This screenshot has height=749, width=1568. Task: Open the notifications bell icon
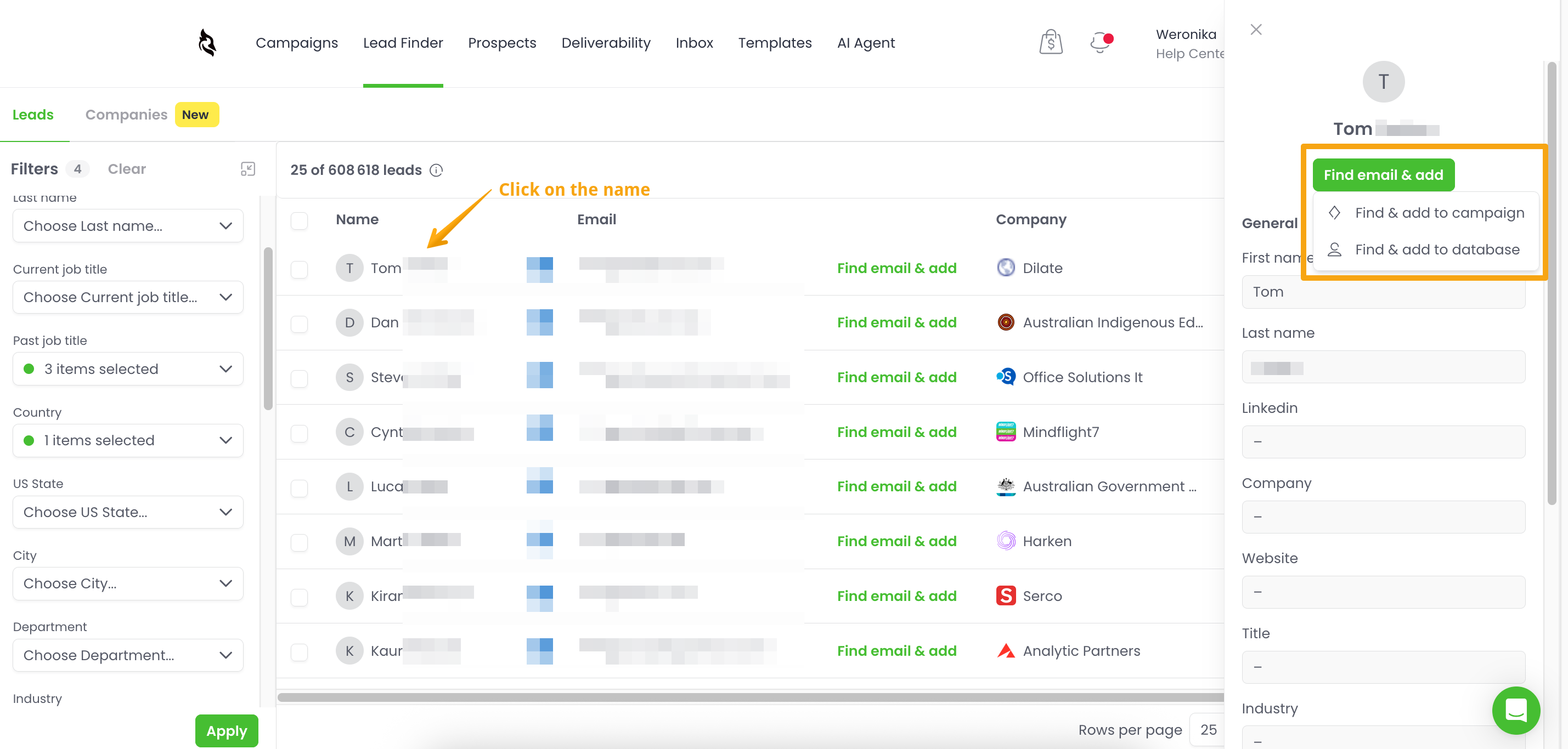click(1100, 43)
